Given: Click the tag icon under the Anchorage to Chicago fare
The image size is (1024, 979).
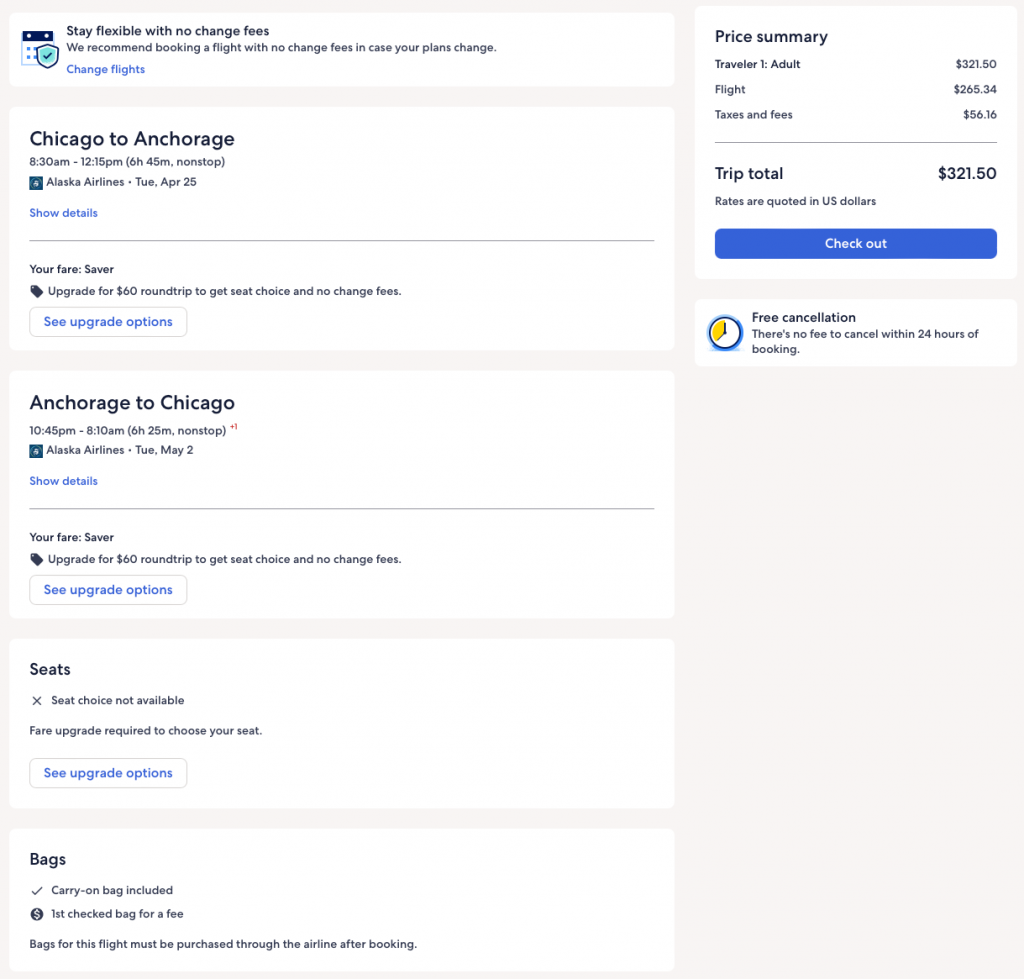Looking at the screenshot, I should pos(37,560).
